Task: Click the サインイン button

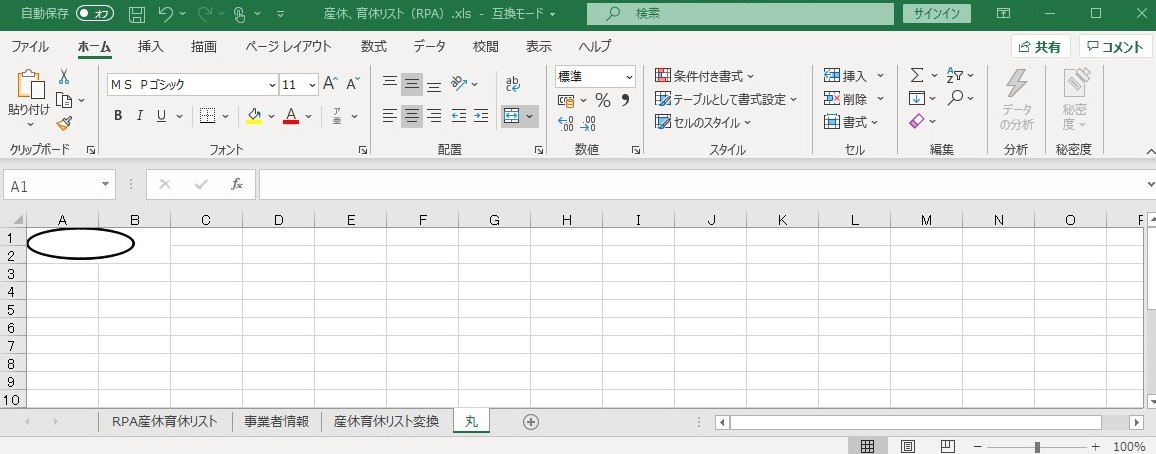Action: [x=937, y=14]
